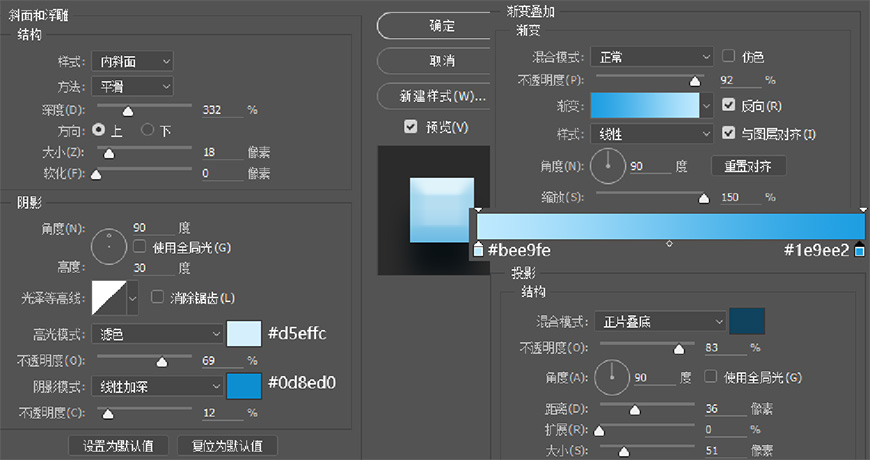Click the soften value field showing 0
The image size is (870, 460).
pos(222,173)
